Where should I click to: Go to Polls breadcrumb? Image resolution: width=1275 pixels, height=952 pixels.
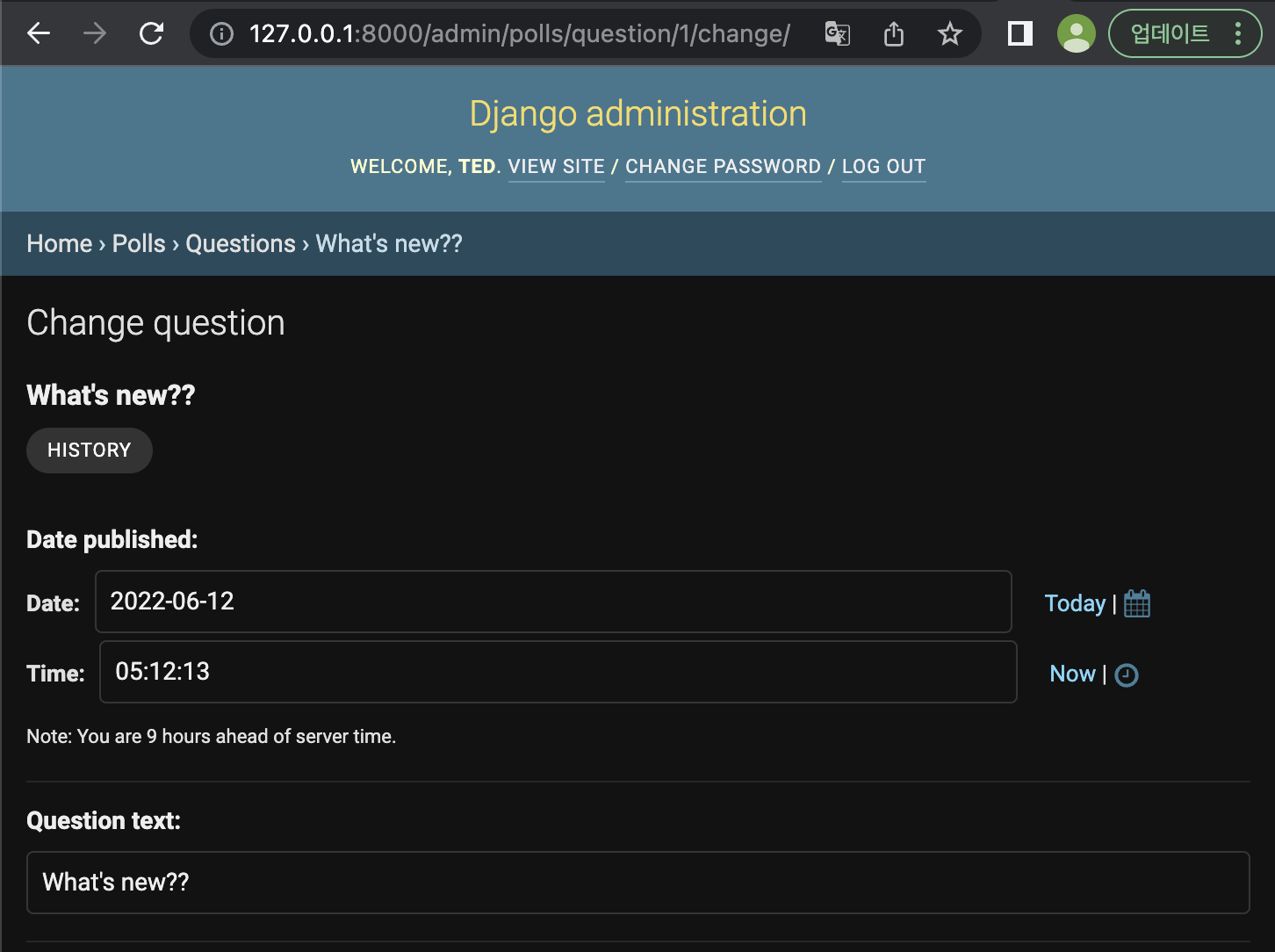pyautogui.click(x=139, y=243)
